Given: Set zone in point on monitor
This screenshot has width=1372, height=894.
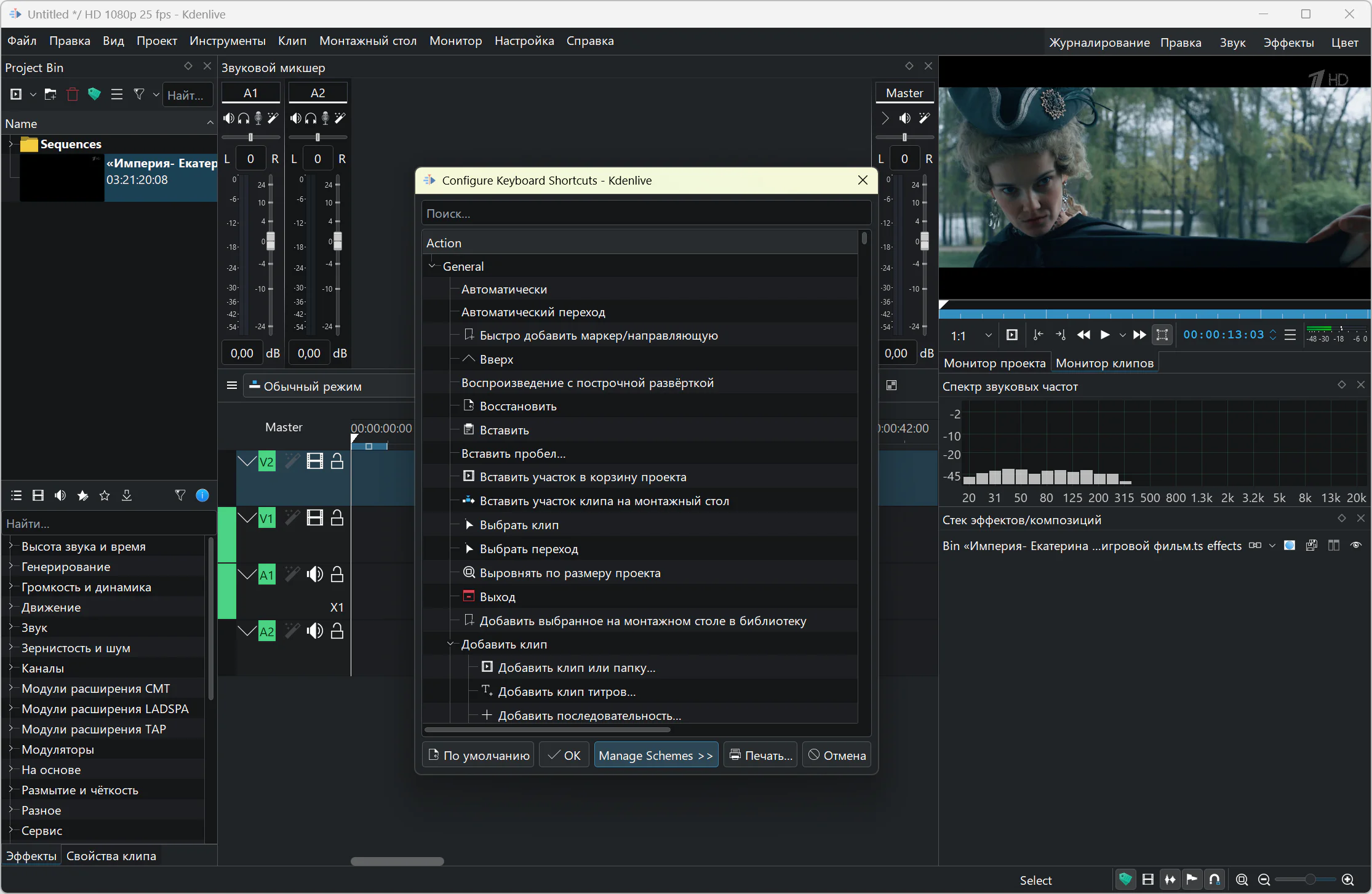Looking at the screenshot, I should 1038,335.
